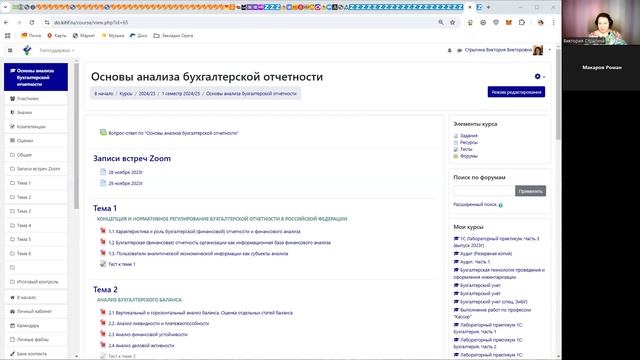
Task: Open the site logo home link
Action: [27, 50]
